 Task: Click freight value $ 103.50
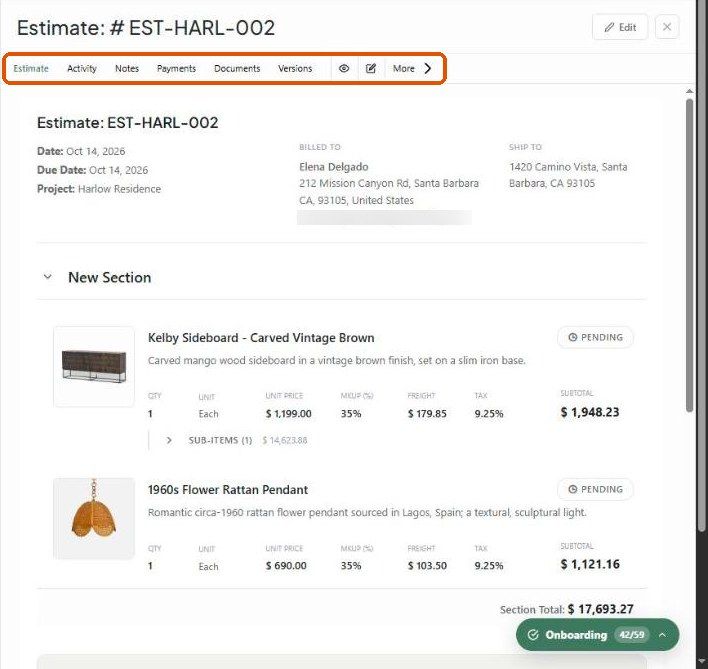427,566
